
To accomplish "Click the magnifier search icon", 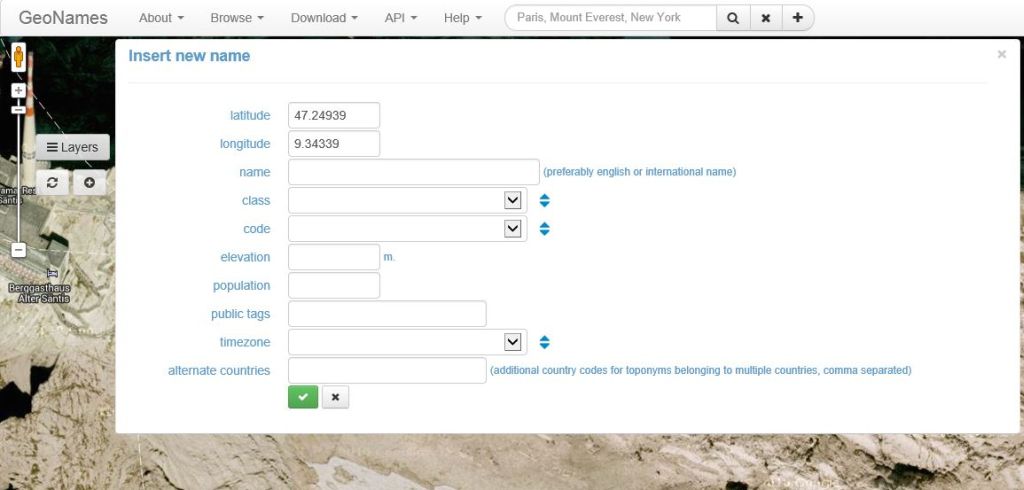I will tap(733, 18).
